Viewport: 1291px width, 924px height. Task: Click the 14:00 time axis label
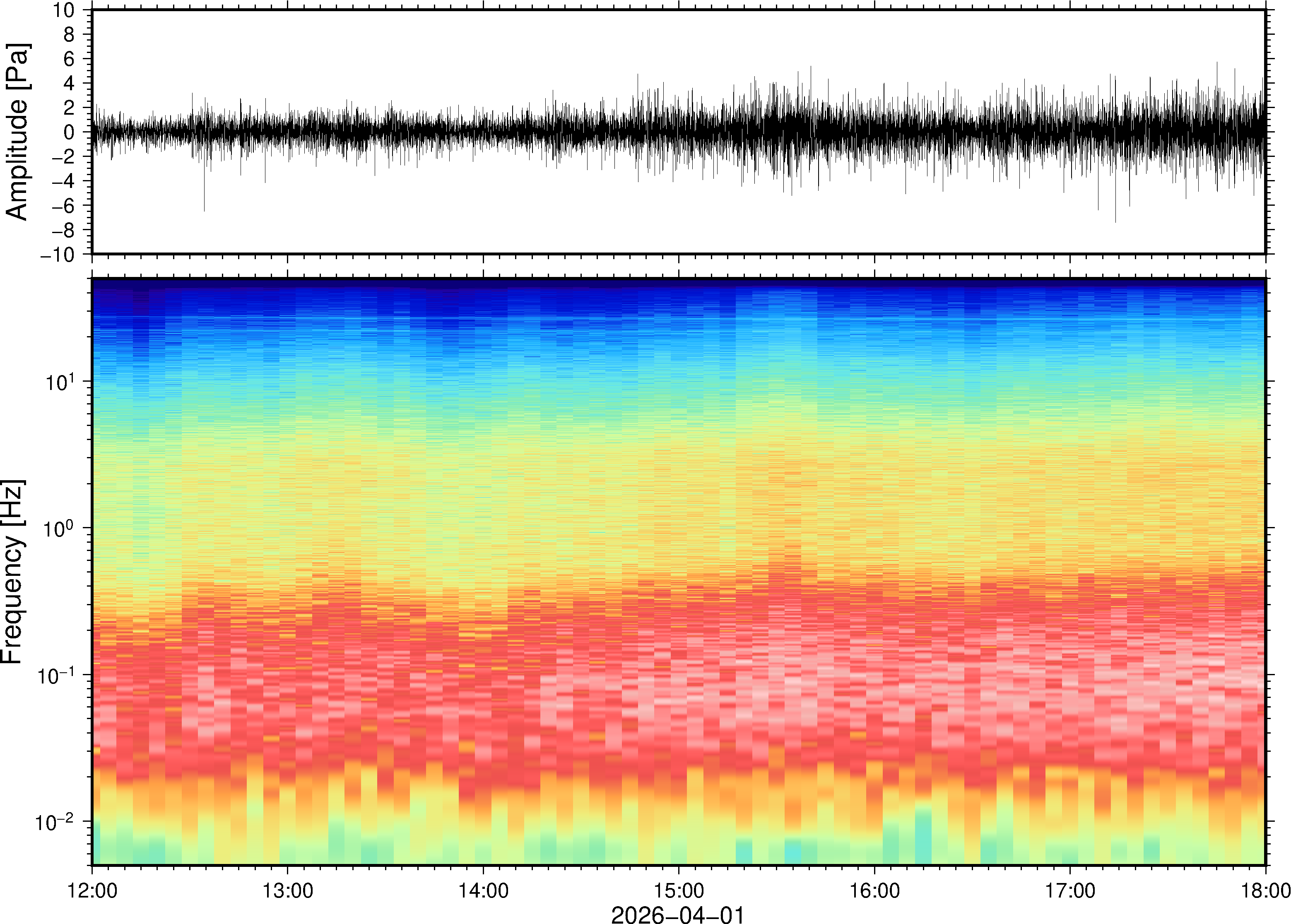483,890
